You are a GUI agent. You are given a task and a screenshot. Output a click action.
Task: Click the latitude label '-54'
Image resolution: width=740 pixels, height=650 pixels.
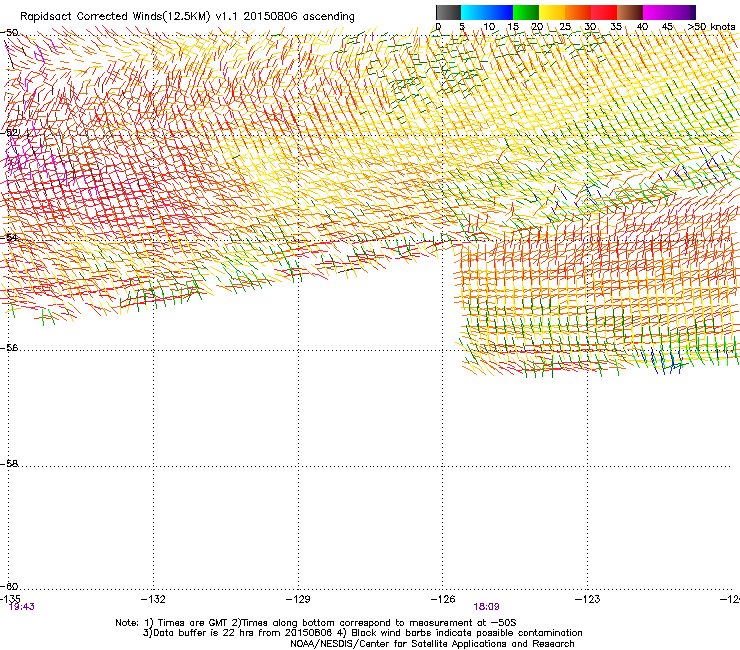click(x=9, y=237)
